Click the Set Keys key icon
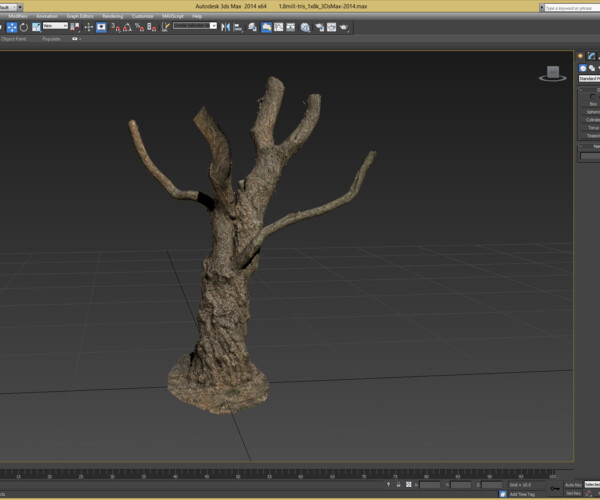600x500 pixels. pyautogui.click(x=555, y=489)
